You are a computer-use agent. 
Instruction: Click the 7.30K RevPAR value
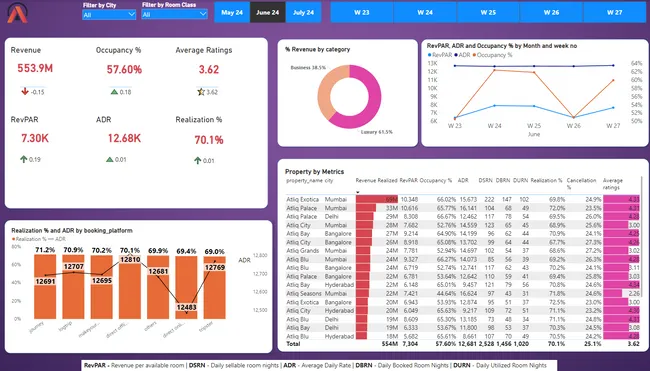pyautogui.click(x=35, y=138)
